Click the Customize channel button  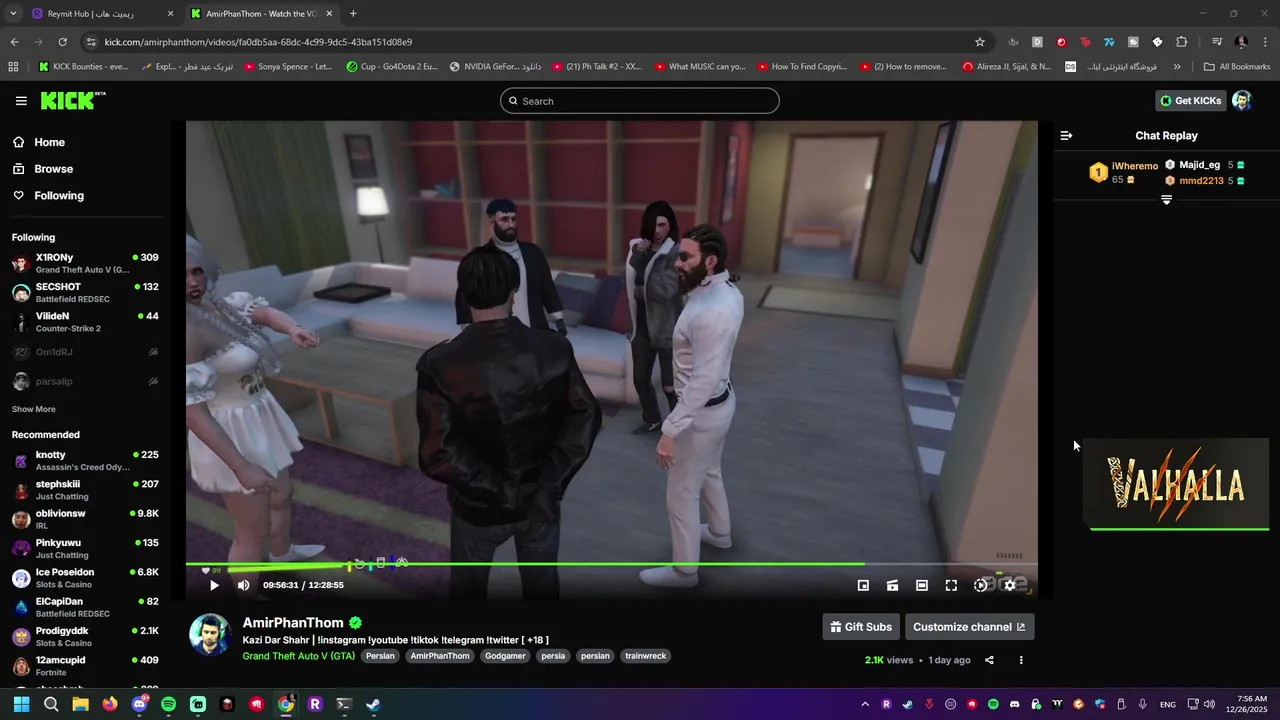tap(969, 627)
